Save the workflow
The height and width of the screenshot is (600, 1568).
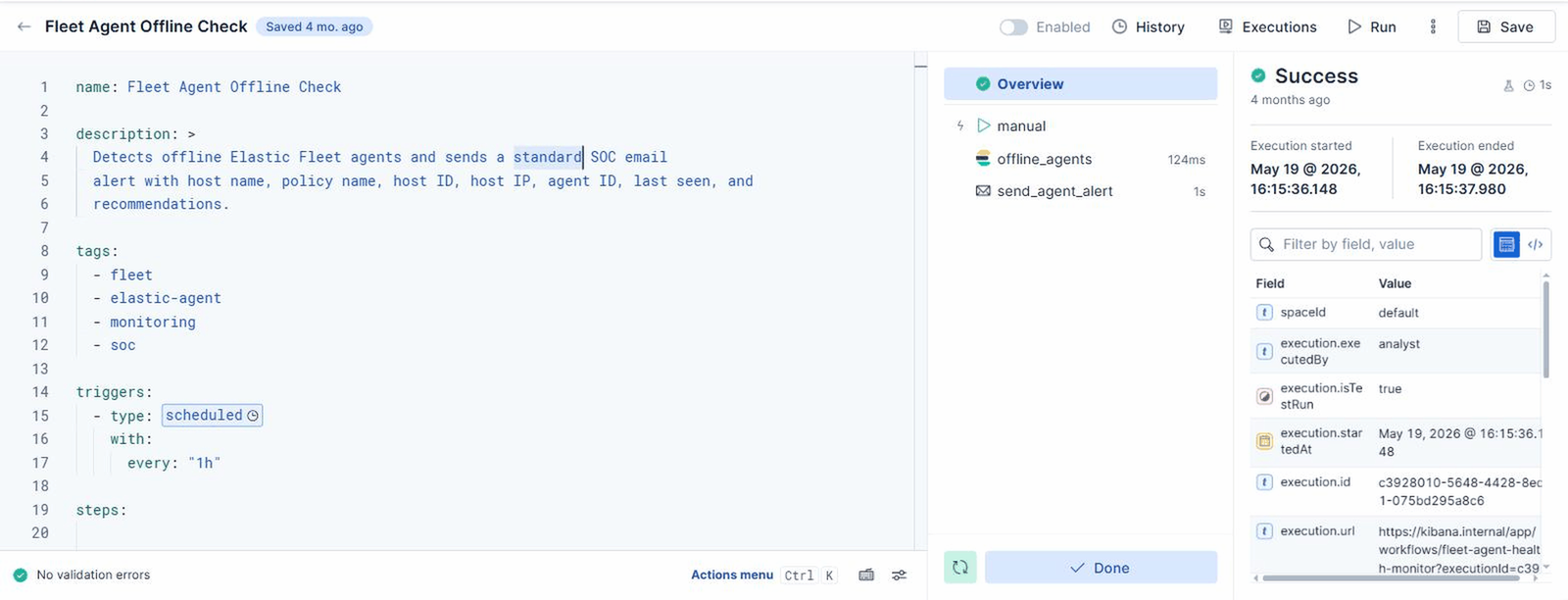1506,27
